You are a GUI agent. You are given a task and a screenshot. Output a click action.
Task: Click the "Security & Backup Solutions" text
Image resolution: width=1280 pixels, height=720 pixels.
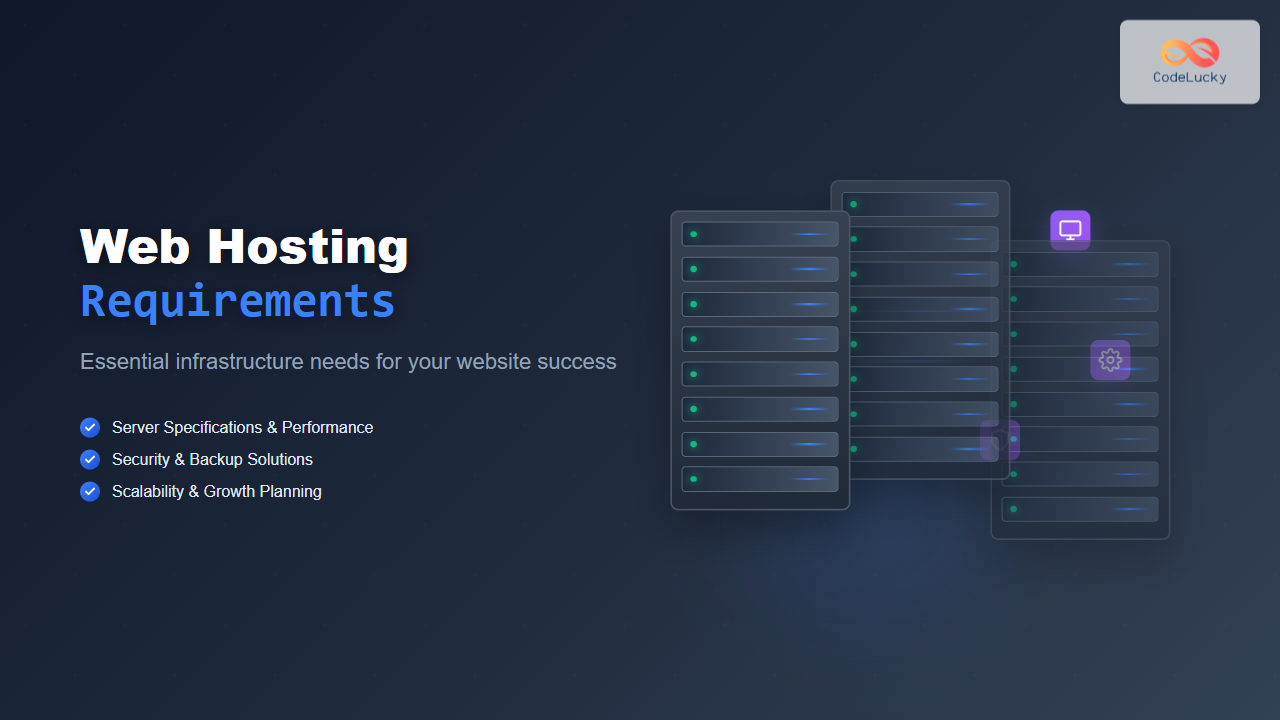click(x=212, y=460)
